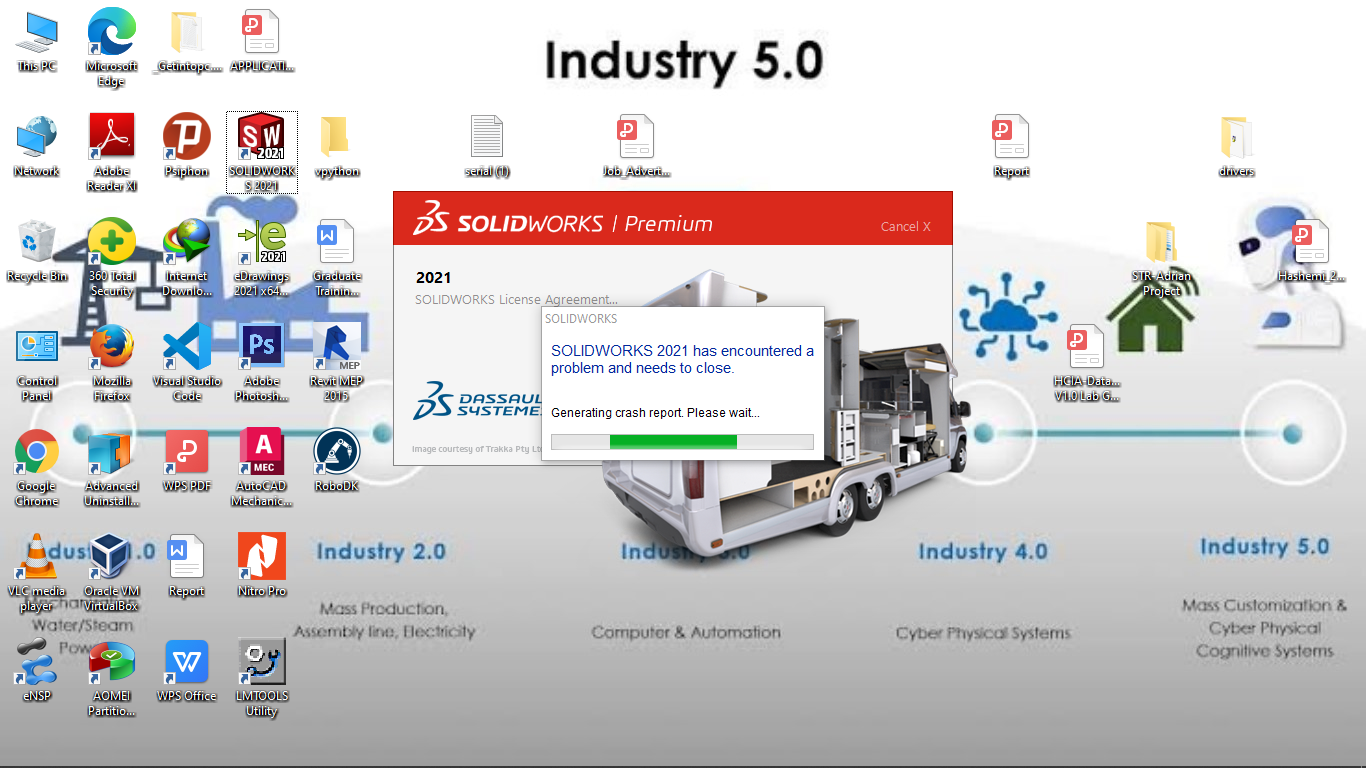Viewport: 1366px width, 768px height.
Task: Launch Visual Studio Code
Action: (187, 362)
